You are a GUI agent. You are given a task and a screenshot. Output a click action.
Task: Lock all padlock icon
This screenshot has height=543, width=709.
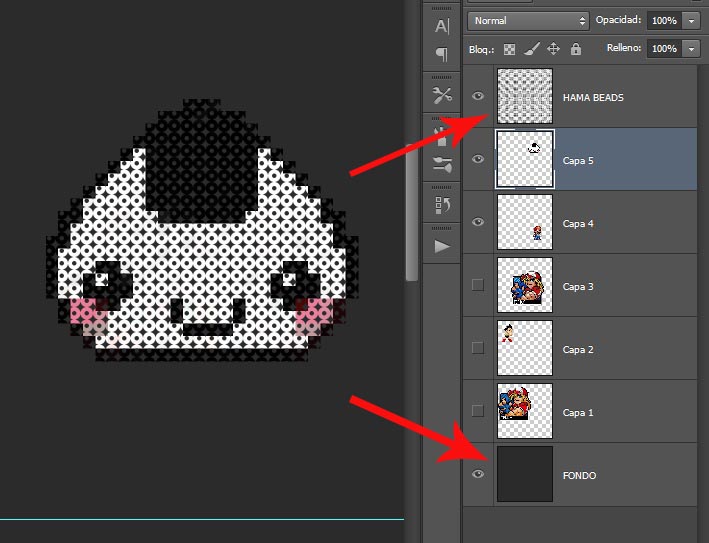tap(576, 49)
